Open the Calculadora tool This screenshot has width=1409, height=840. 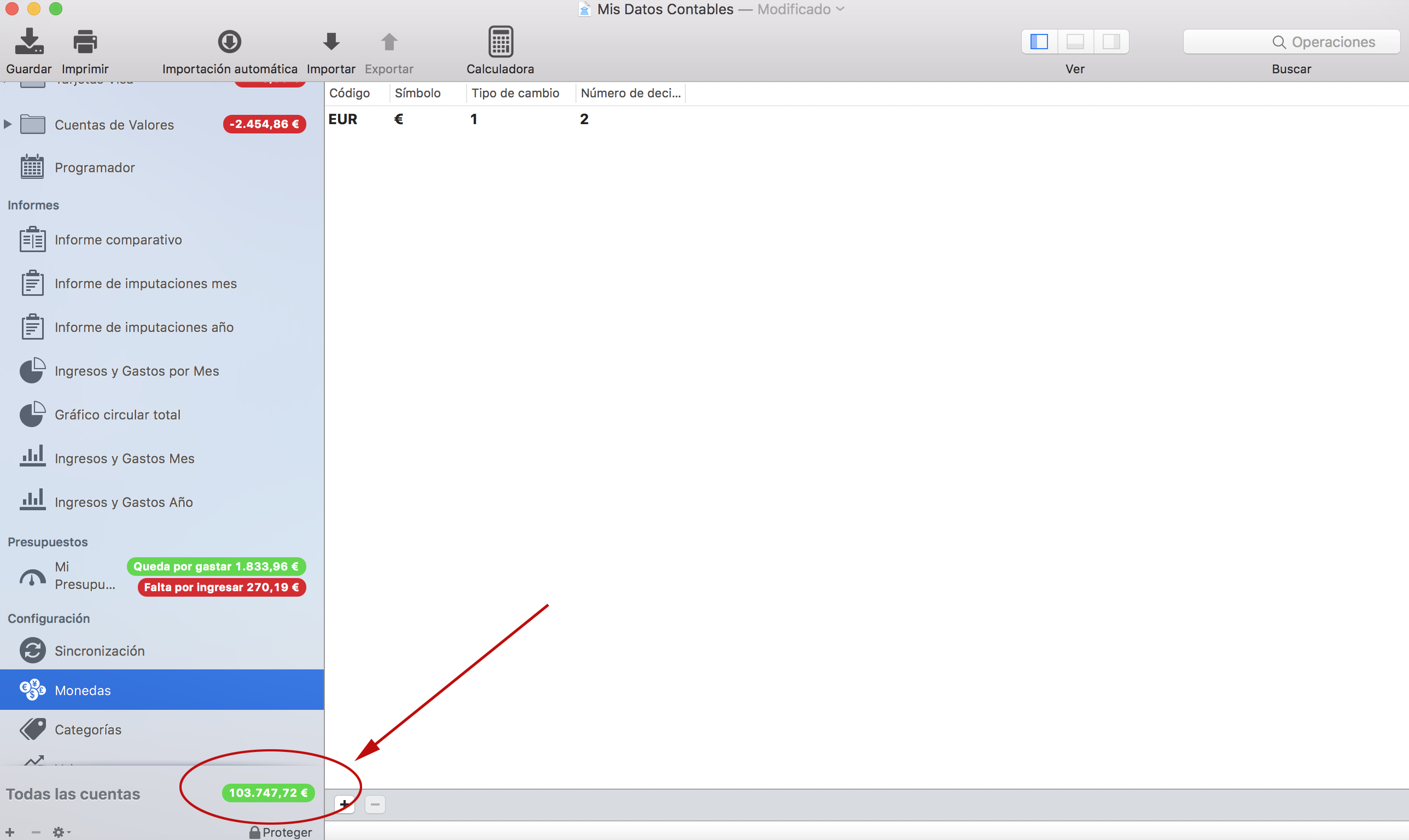point(500,42)
